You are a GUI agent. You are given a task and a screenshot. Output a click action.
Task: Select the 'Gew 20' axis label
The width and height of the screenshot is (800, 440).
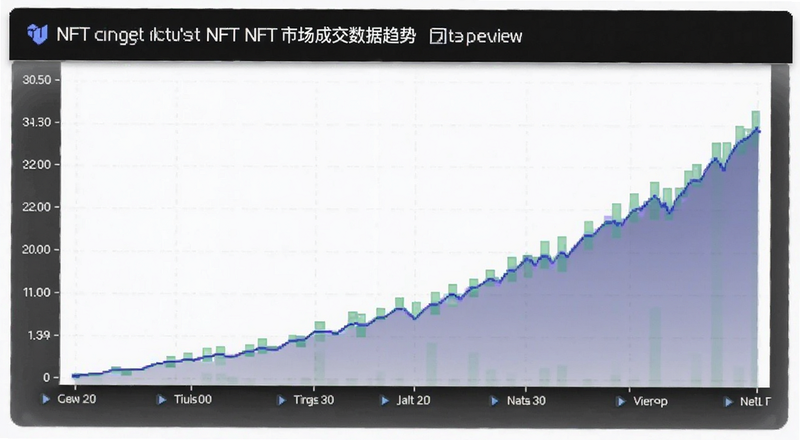(x=77, y=399)
